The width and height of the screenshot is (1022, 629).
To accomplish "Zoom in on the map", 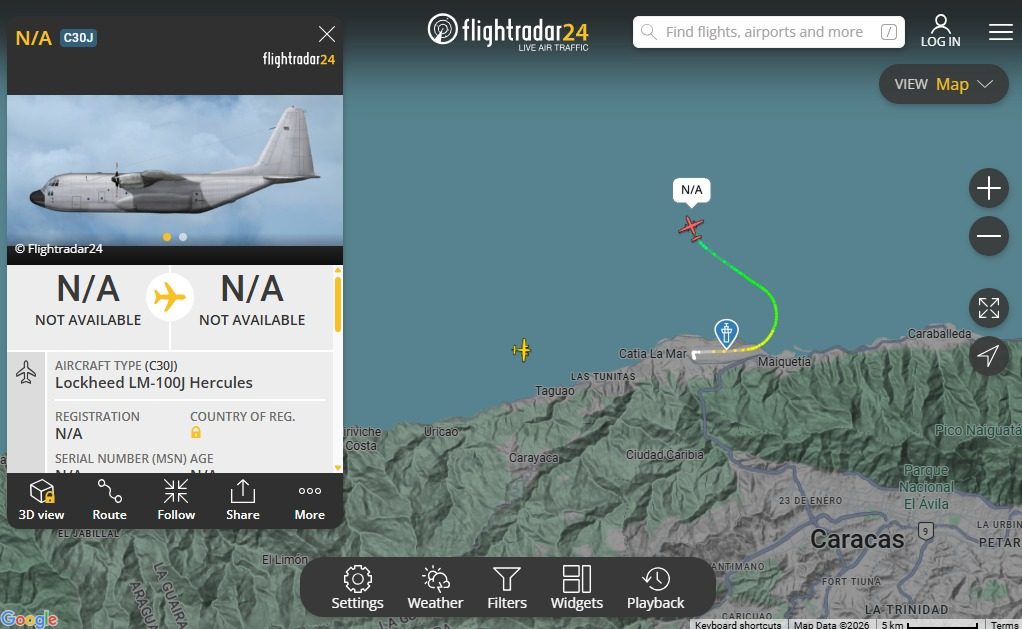I will (989, 188).
